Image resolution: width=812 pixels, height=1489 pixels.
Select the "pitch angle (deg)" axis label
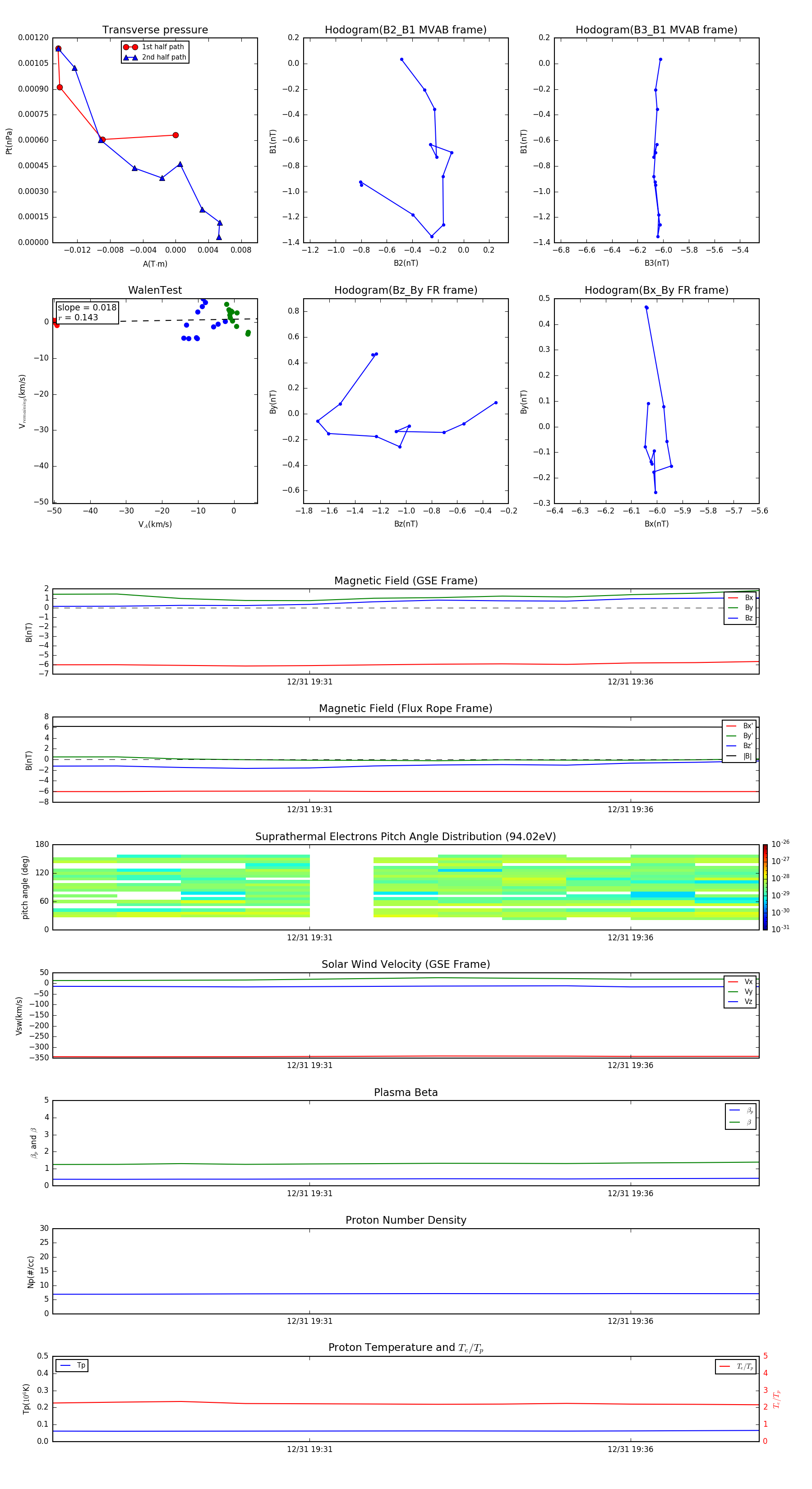pos(25,887)
